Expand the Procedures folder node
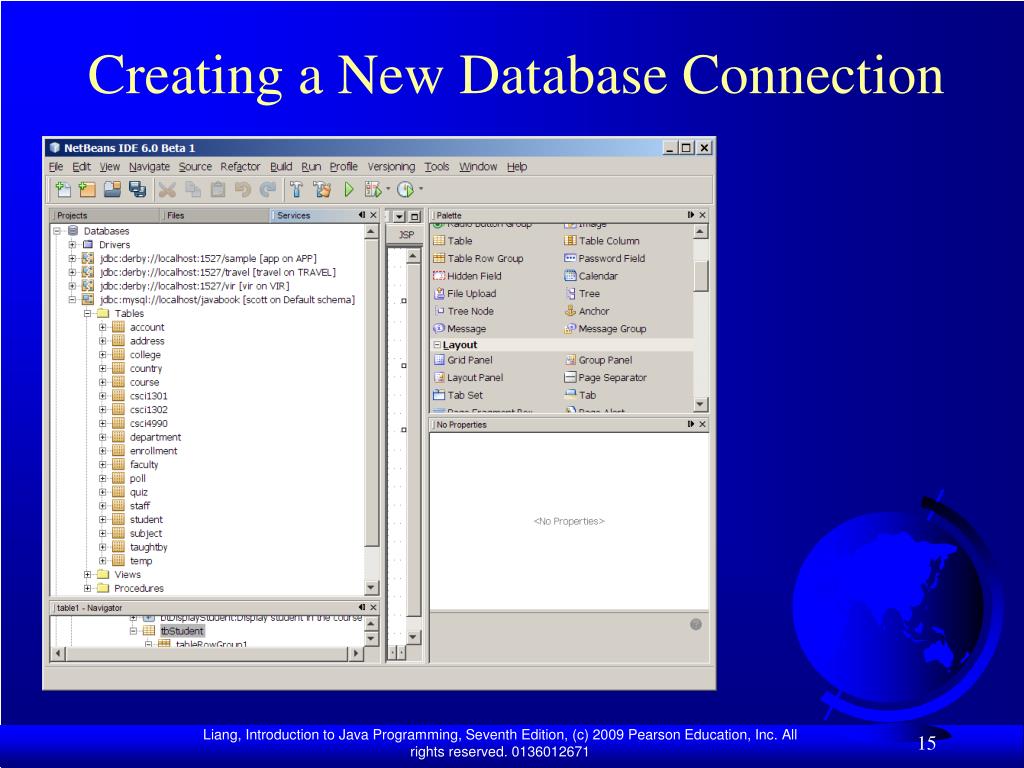Viewport: 1024px width, 768px height. [x=87, y=588]
